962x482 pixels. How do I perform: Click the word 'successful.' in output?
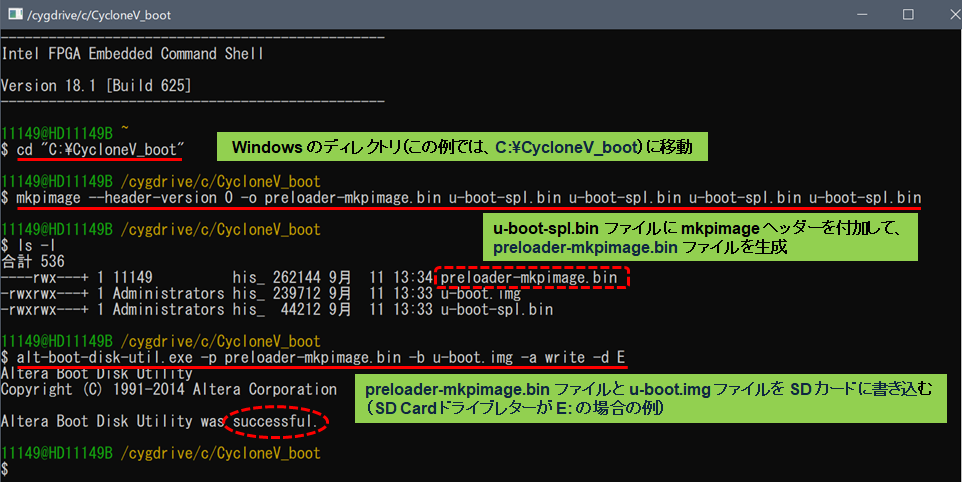(275, 421)
